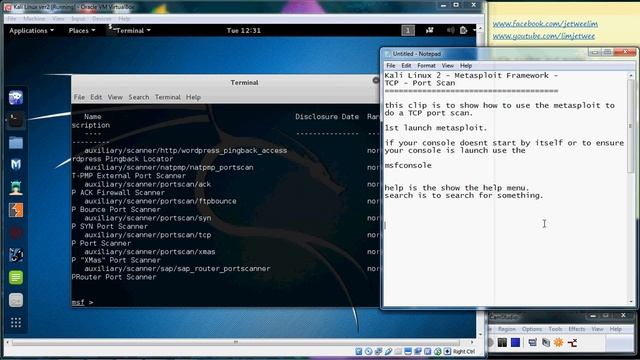640x360 pixels.
Task: Open Format menu in Notepad
Action: 427,66
